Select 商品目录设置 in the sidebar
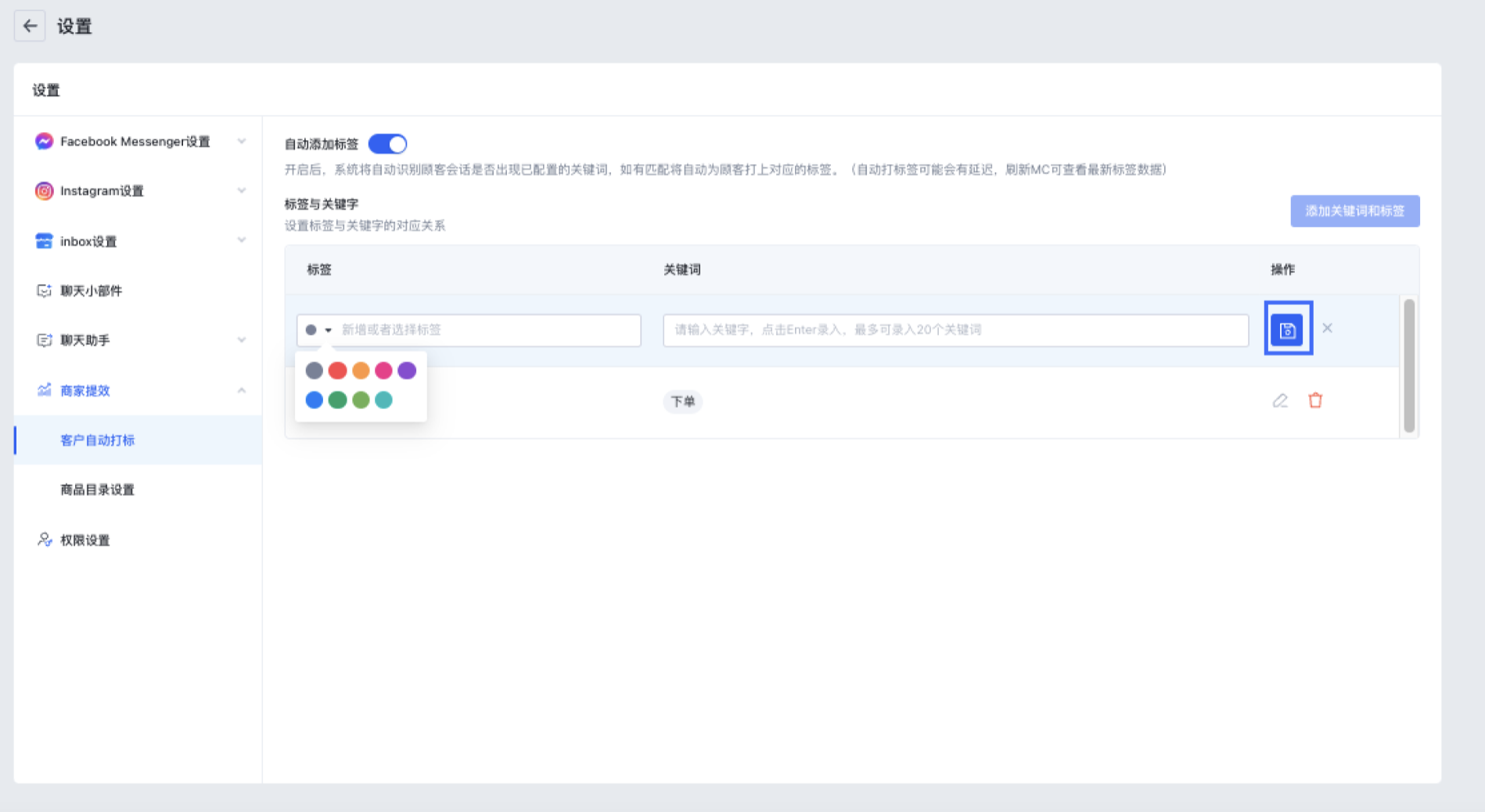The height and width of the screenshot is (812, 1485). [97, 490]
